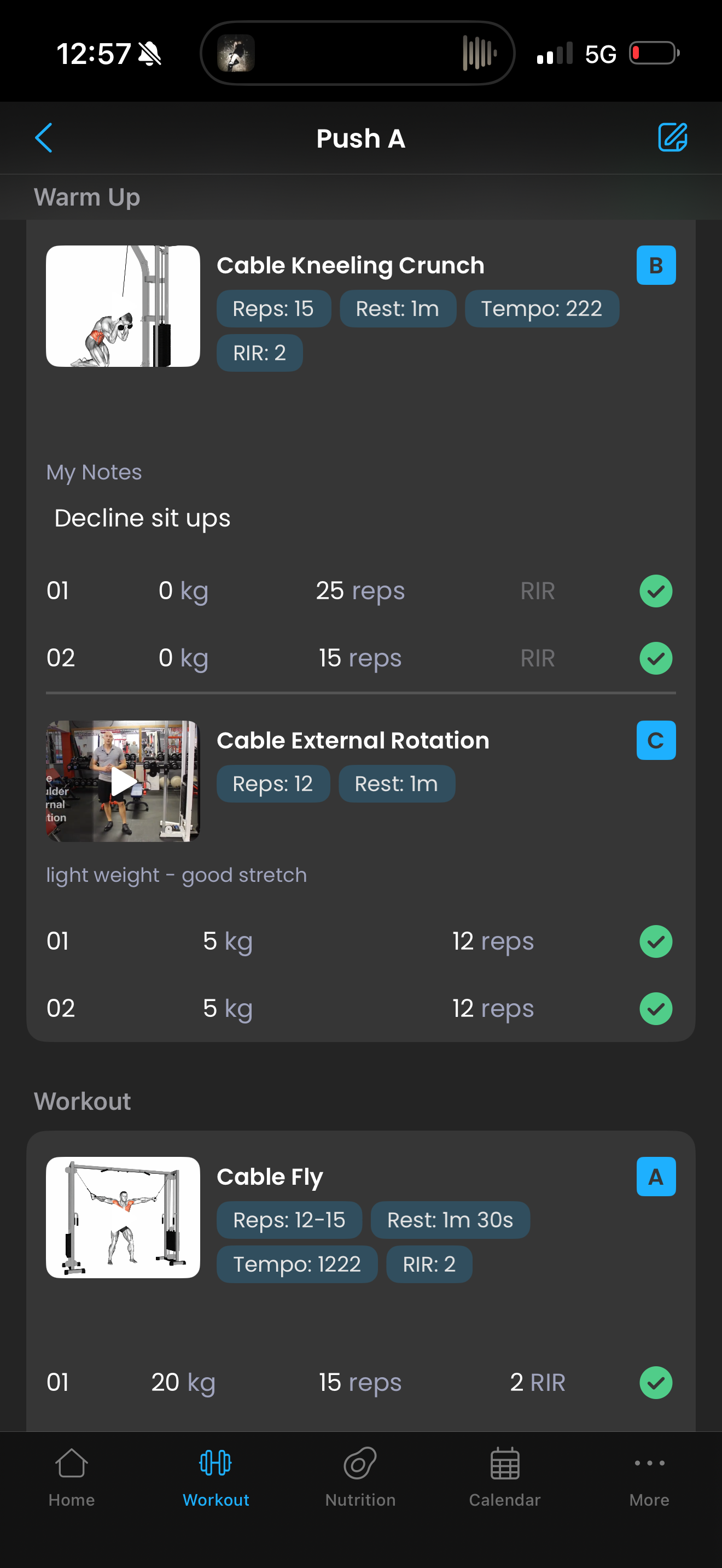Edit the Decline sit ups note
The height and width of the screenshot is (1568, 722).
(142, 519)
